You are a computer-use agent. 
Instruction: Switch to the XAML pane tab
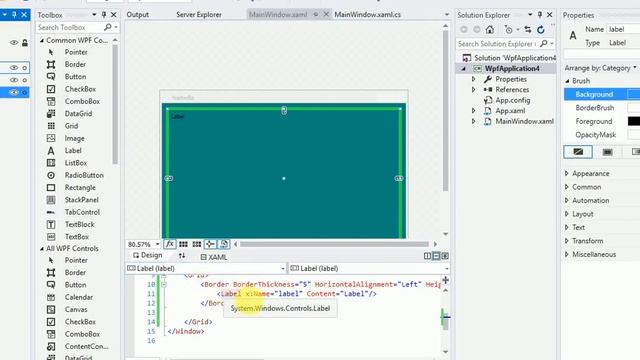pyautogui.click(x=213, y=257)
